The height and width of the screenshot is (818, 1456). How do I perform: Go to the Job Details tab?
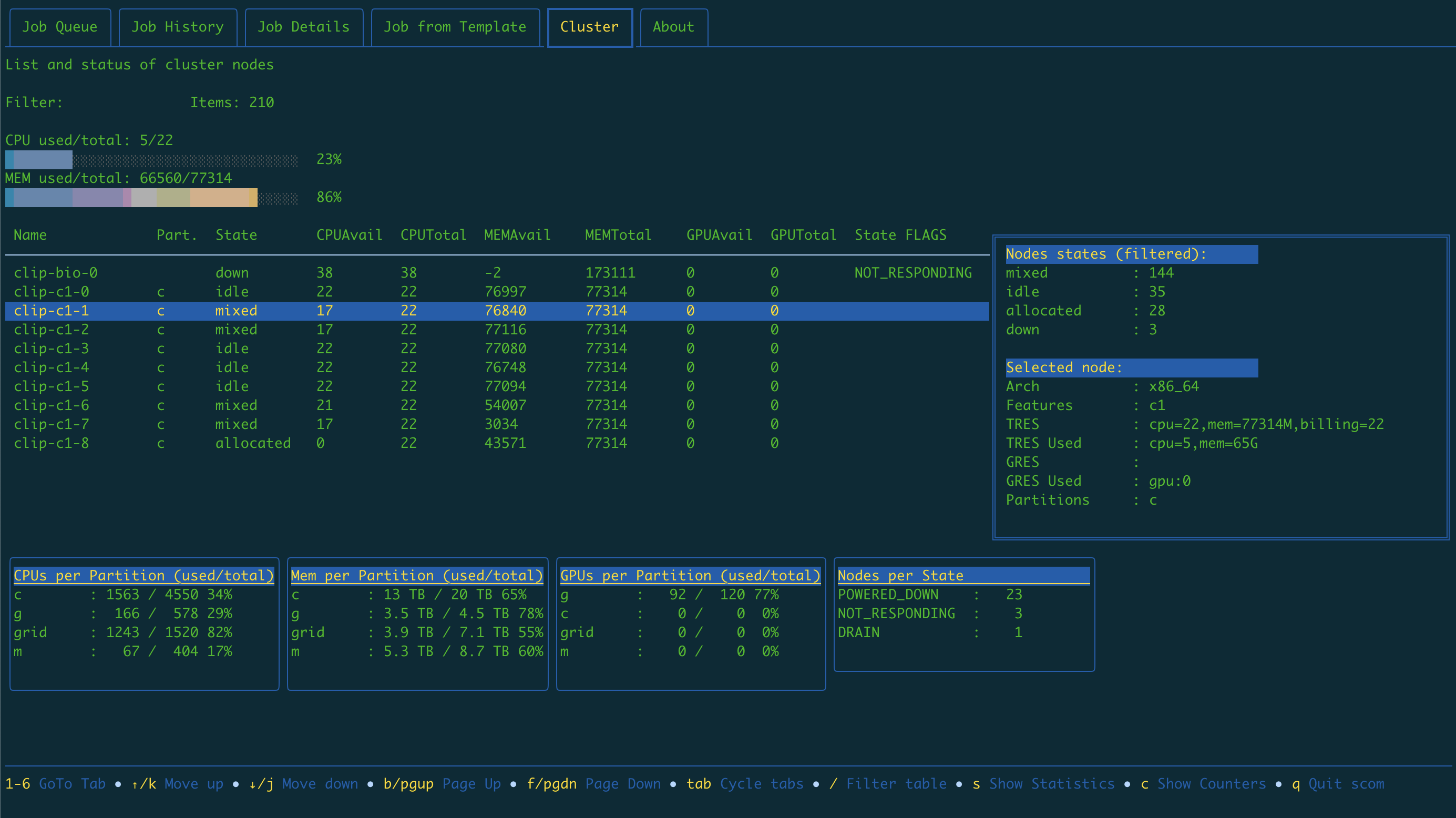pyautogui.click(x=303, y=27)
